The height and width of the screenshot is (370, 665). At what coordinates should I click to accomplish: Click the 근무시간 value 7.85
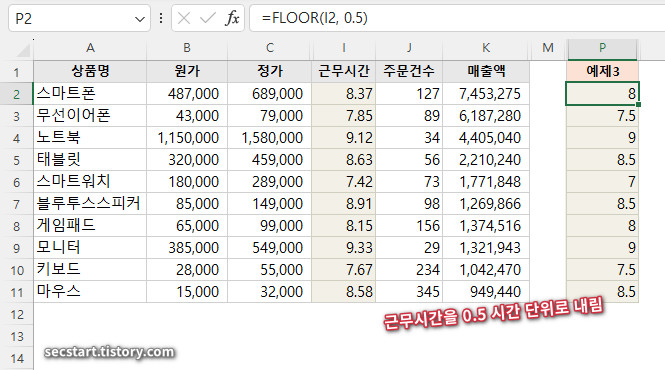[x=344, y=115]
